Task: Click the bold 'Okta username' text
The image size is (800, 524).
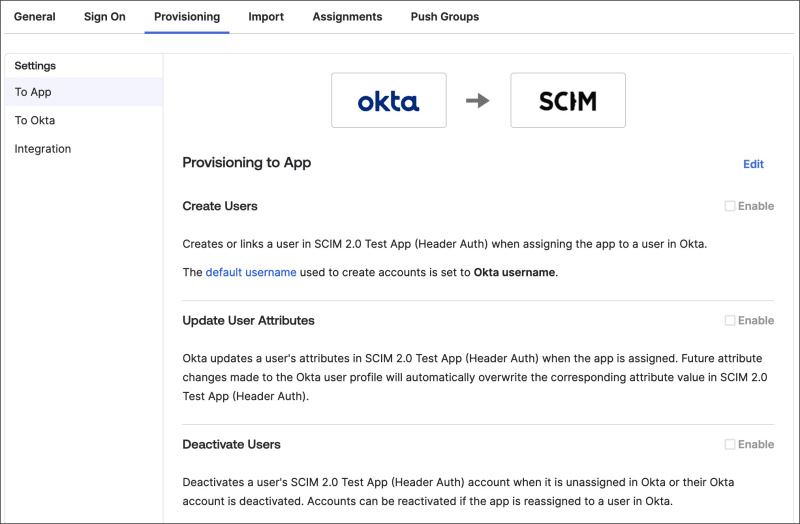Action: 514,272
